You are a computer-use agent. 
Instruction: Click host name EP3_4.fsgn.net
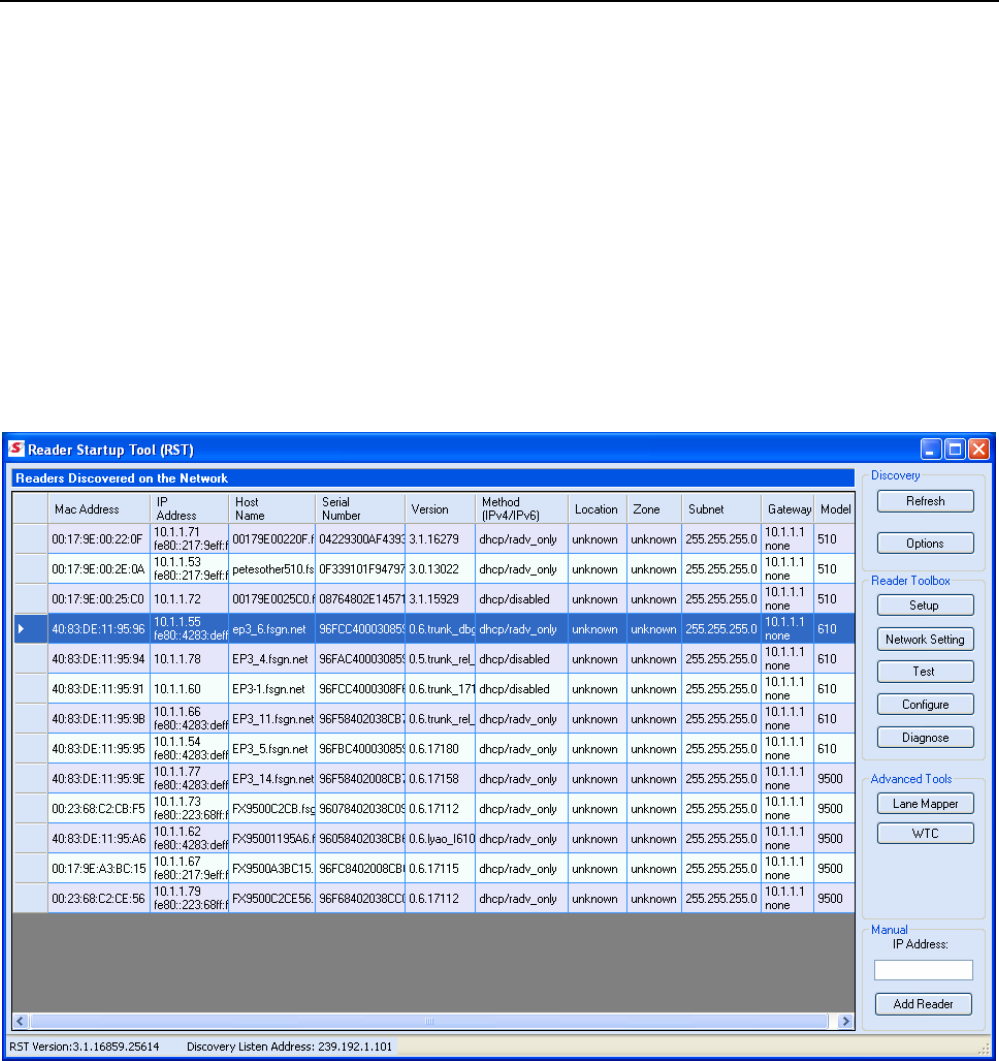click(x=270, y=659)
